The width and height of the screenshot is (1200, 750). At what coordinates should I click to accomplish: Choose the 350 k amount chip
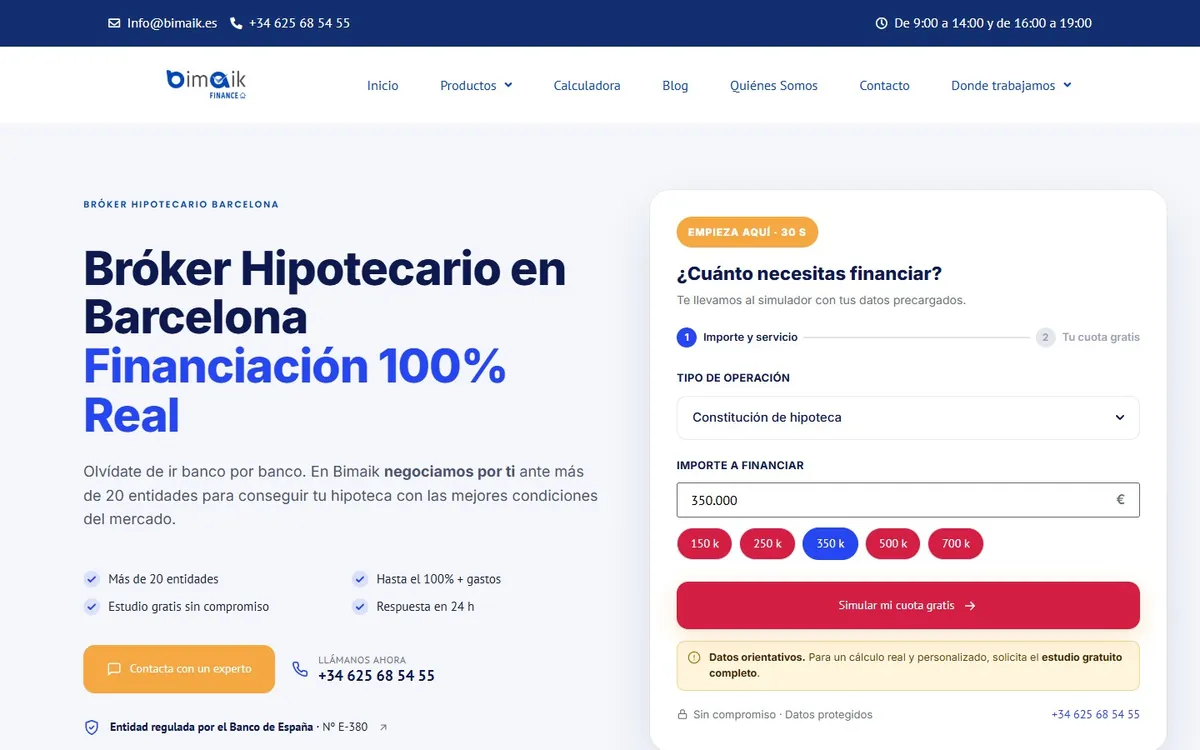(x=831, y=544)
